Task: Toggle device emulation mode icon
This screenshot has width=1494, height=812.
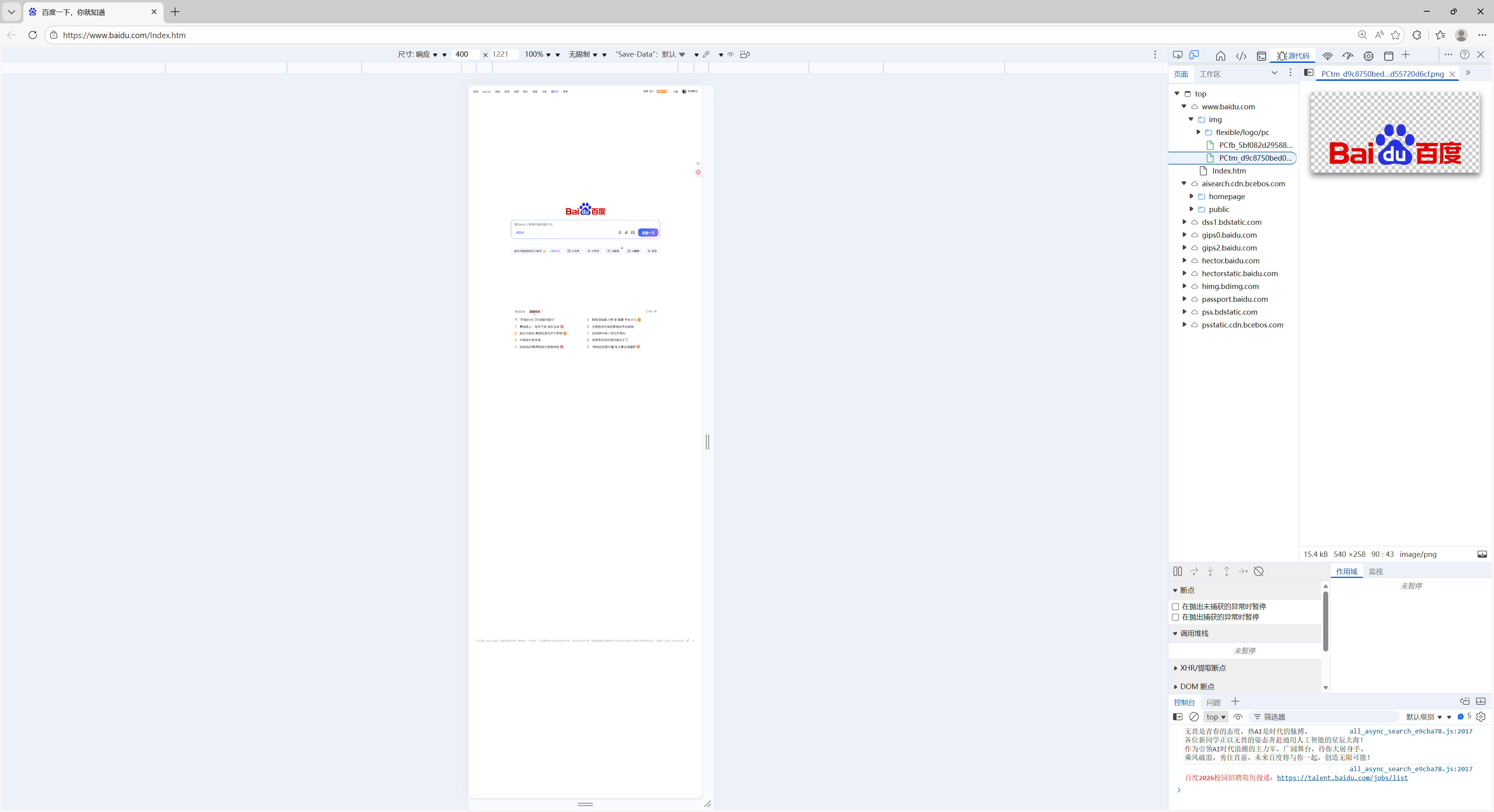Action: coord(1194,55)
